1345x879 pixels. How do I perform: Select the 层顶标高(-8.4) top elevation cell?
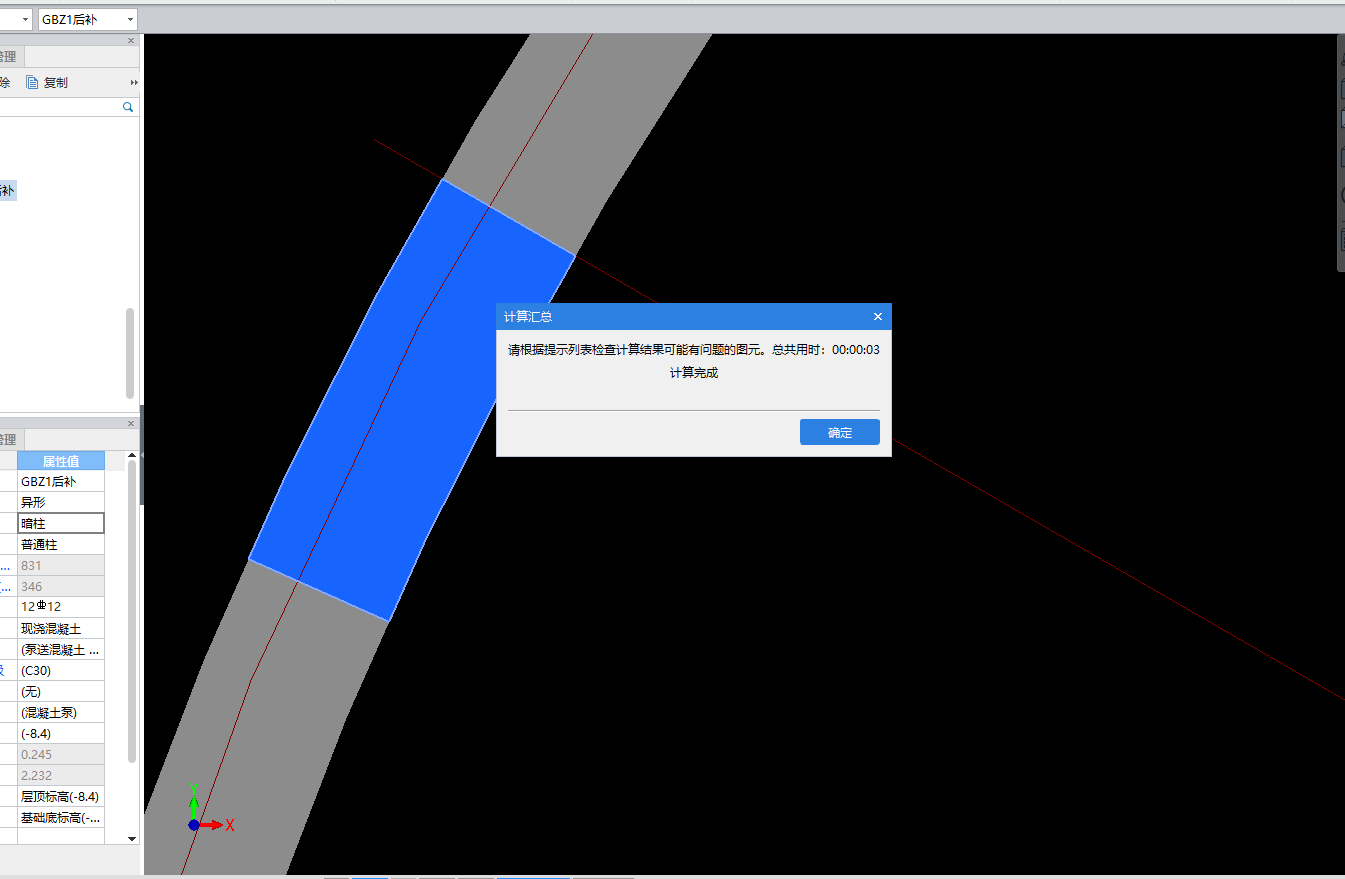point(61,796)
